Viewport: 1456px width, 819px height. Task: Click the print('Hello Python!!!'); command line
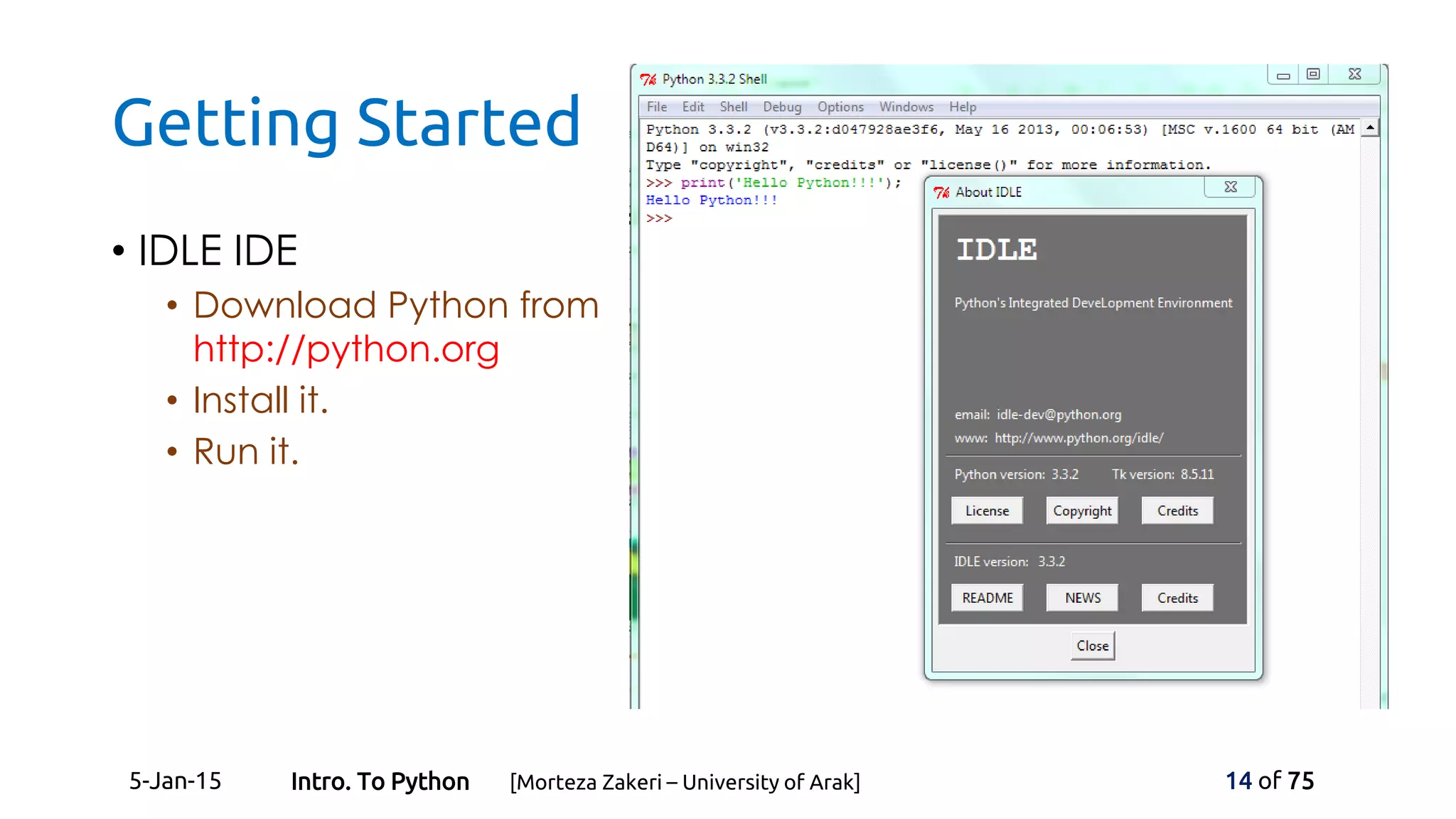coord(773,183)
